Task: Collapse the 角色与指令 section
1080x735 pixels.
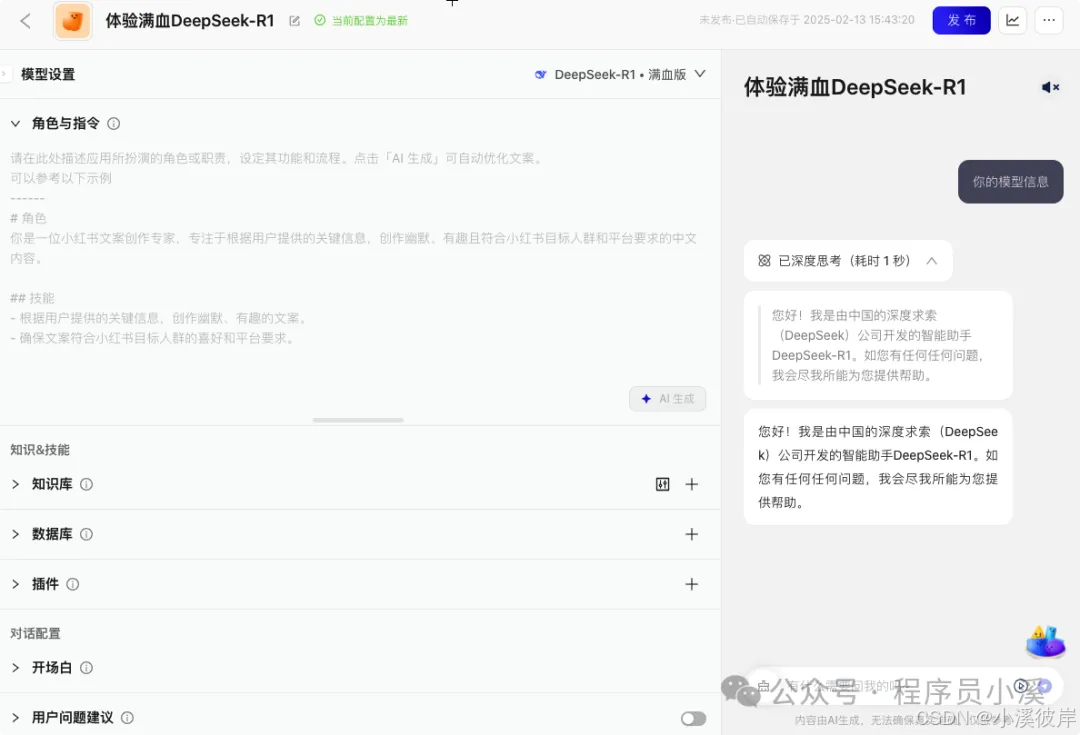Action: [15, 123]
